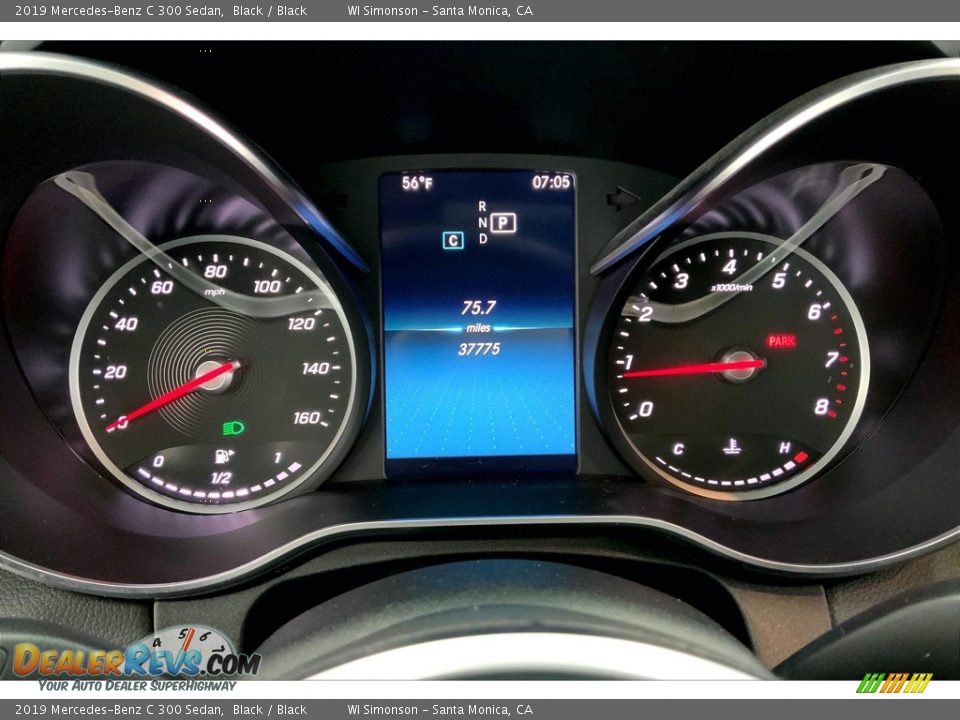Click the 3 mark on tachometer
This screenshot has width=960, height=720.
[x=681, y=280]
